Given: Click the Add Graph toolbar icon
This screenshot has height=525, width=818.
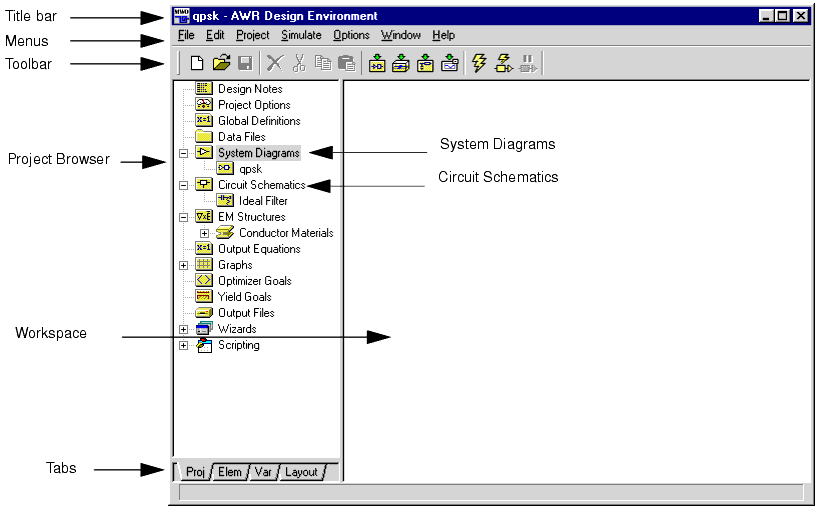Looking at the screenshot, I should (x=450, y=63).
